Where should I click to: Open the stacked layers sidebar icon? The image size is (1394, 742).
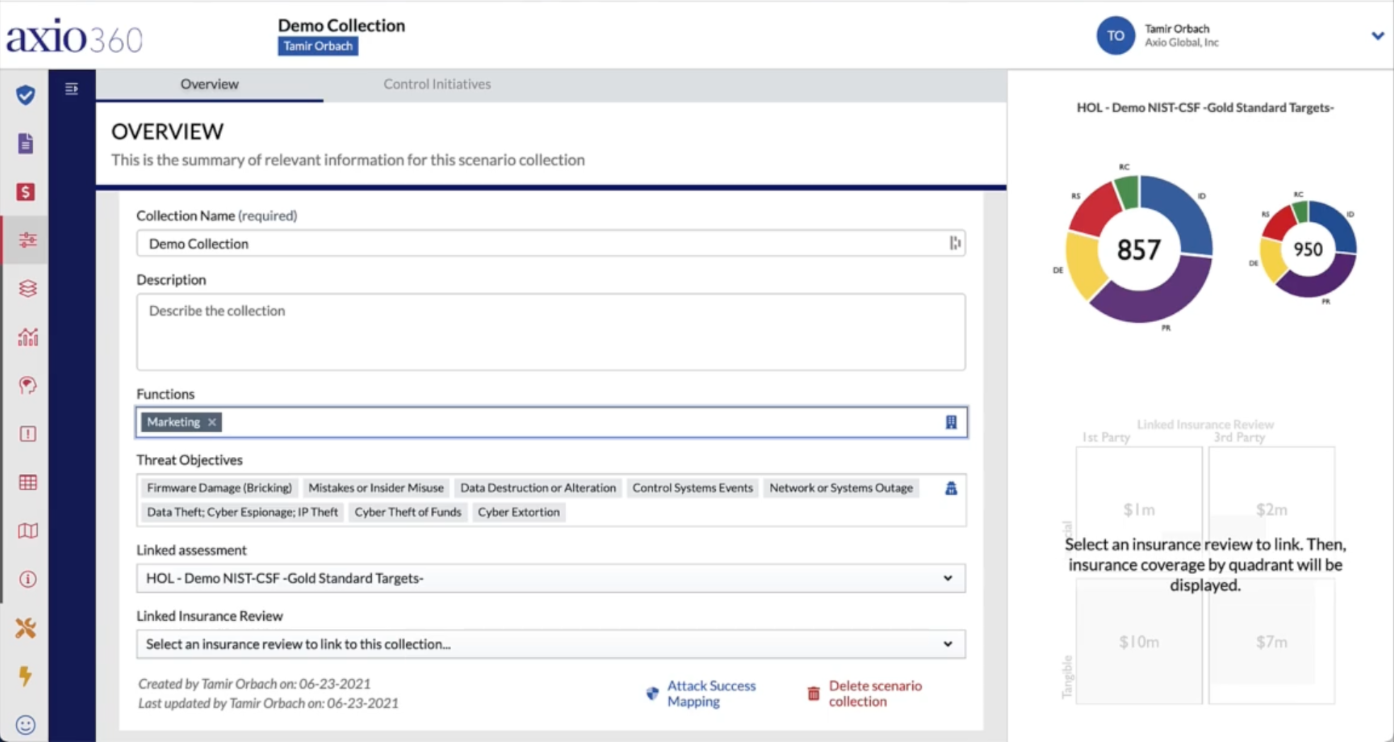click(27, 288)
